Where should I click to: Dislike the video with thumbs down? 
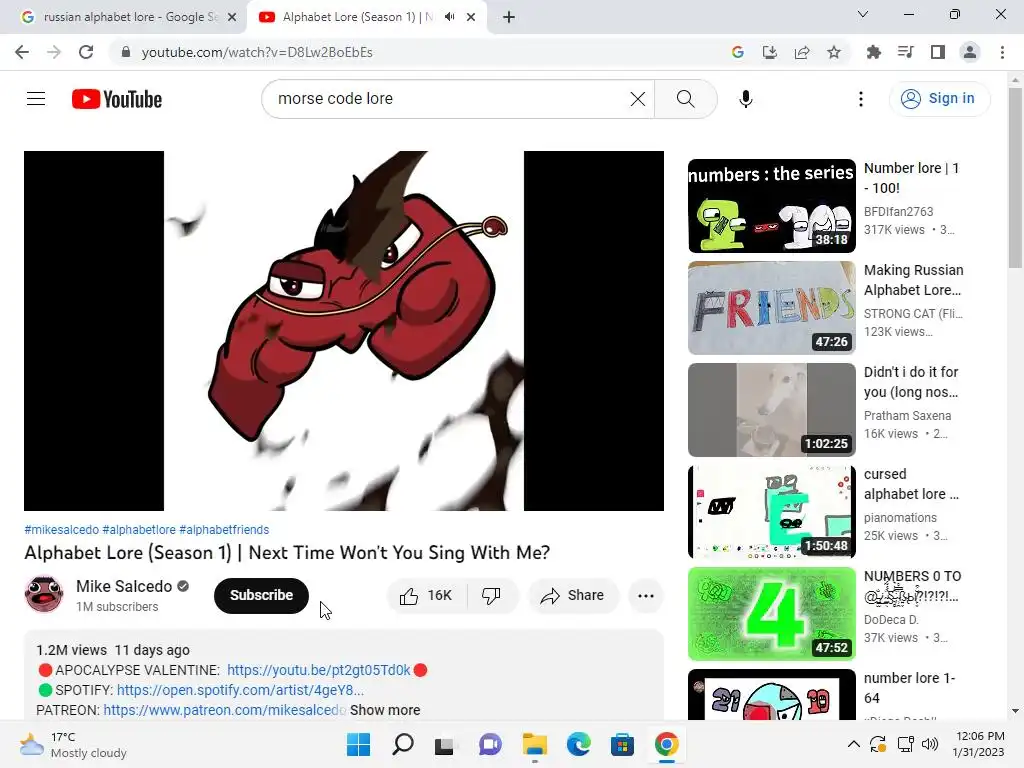[491, 595]
